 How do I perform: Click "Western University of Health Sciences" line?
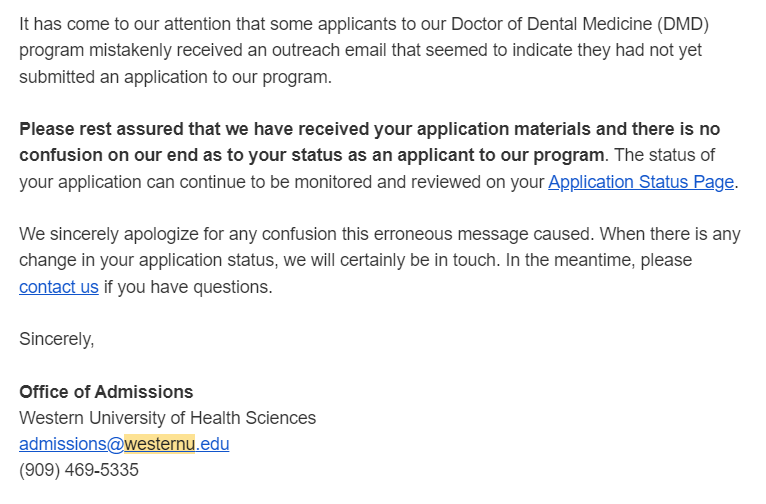pos(167,418)
